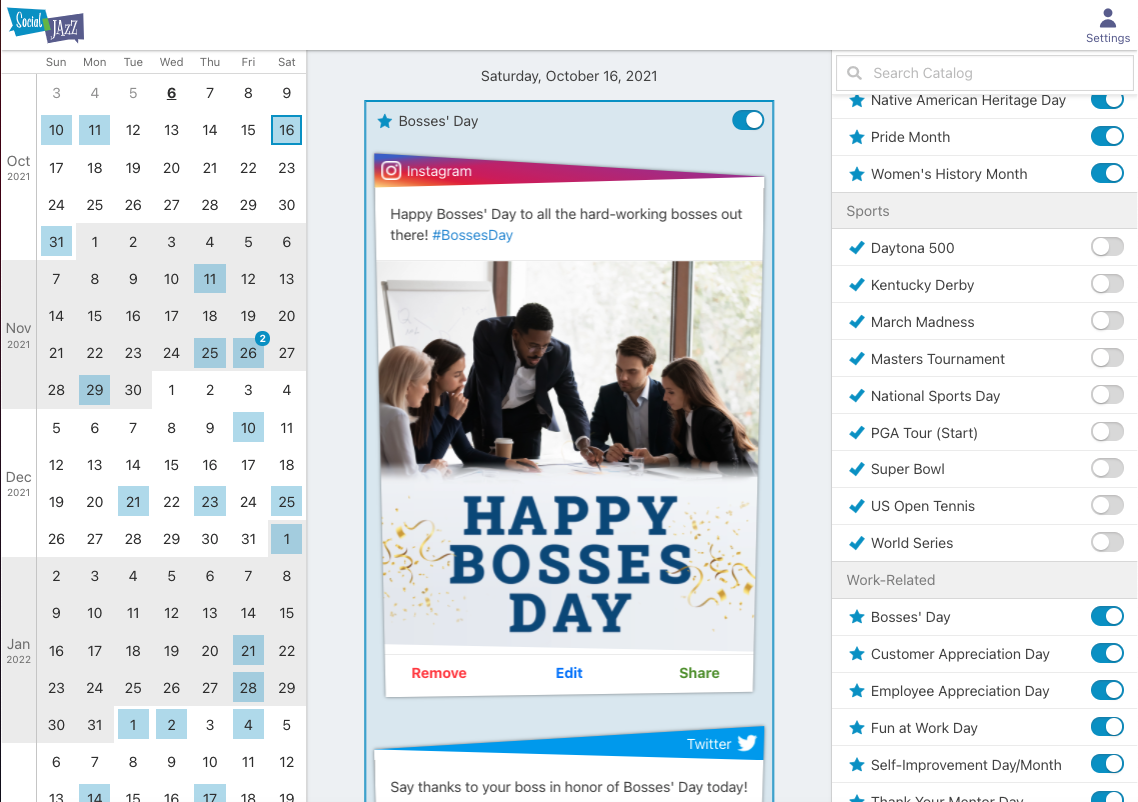Turn on World Series switch
This screenshot has height=802, width=1138.
pos(1107,541)
